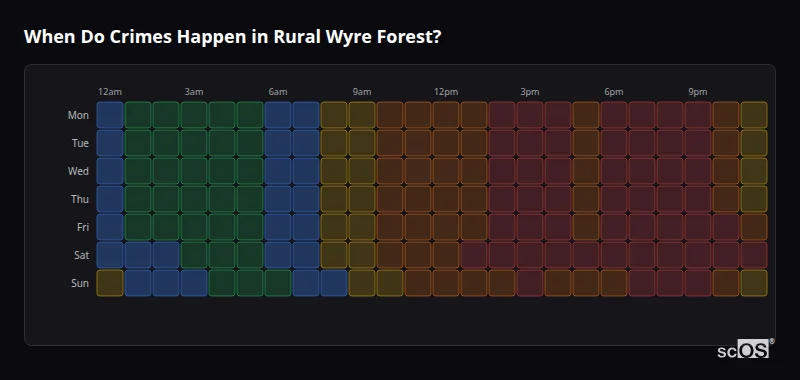Click the Saturday 3am green cell
This screenshot has height=380, width=800.
[x=194, y=255]
